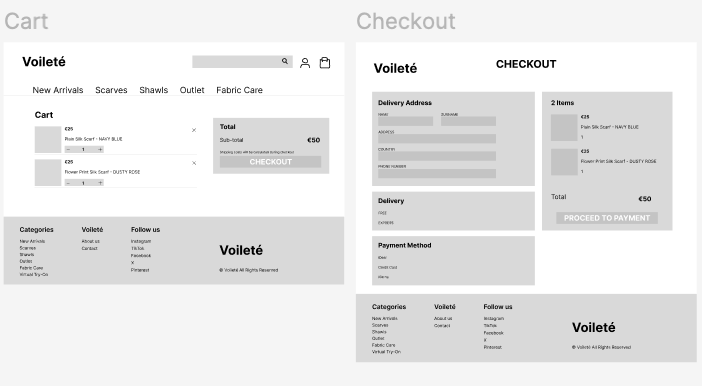The image size is (702, 386).
Task: Click Pinterest link in Checkout footer
Action: point(493,347)
